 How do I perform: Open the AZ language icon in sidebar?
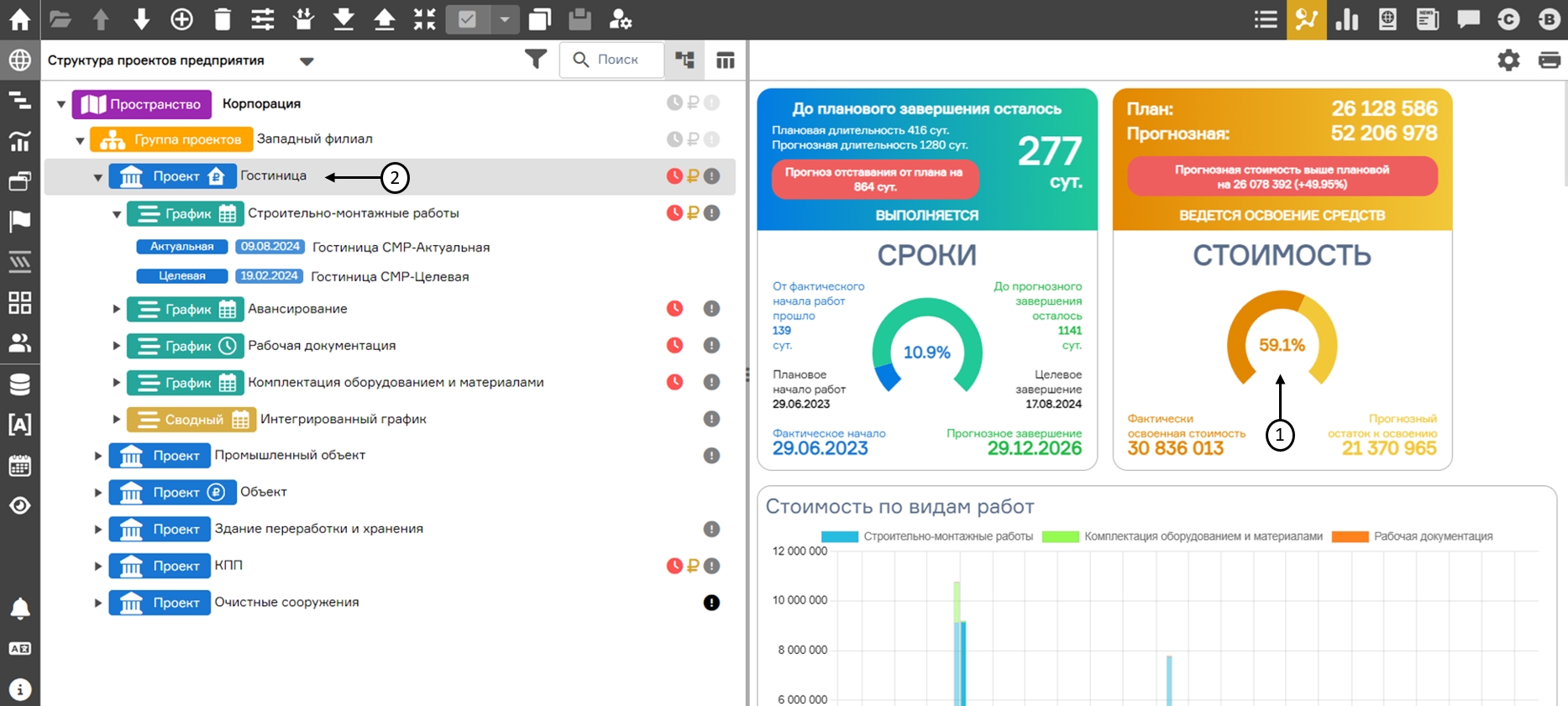19,649
